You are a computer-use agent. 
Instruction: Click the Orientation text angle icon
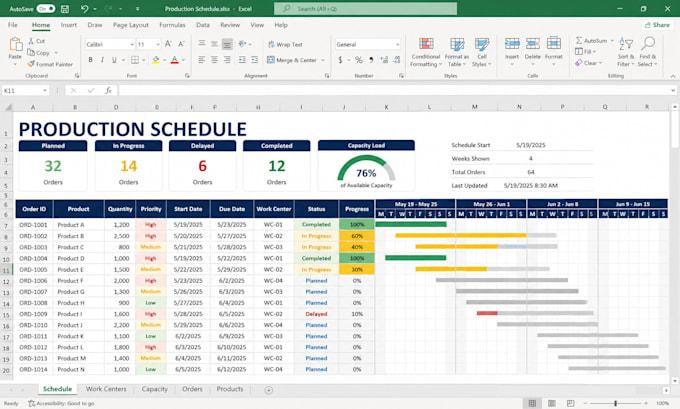pyautogui.click(x=242, y=44)
